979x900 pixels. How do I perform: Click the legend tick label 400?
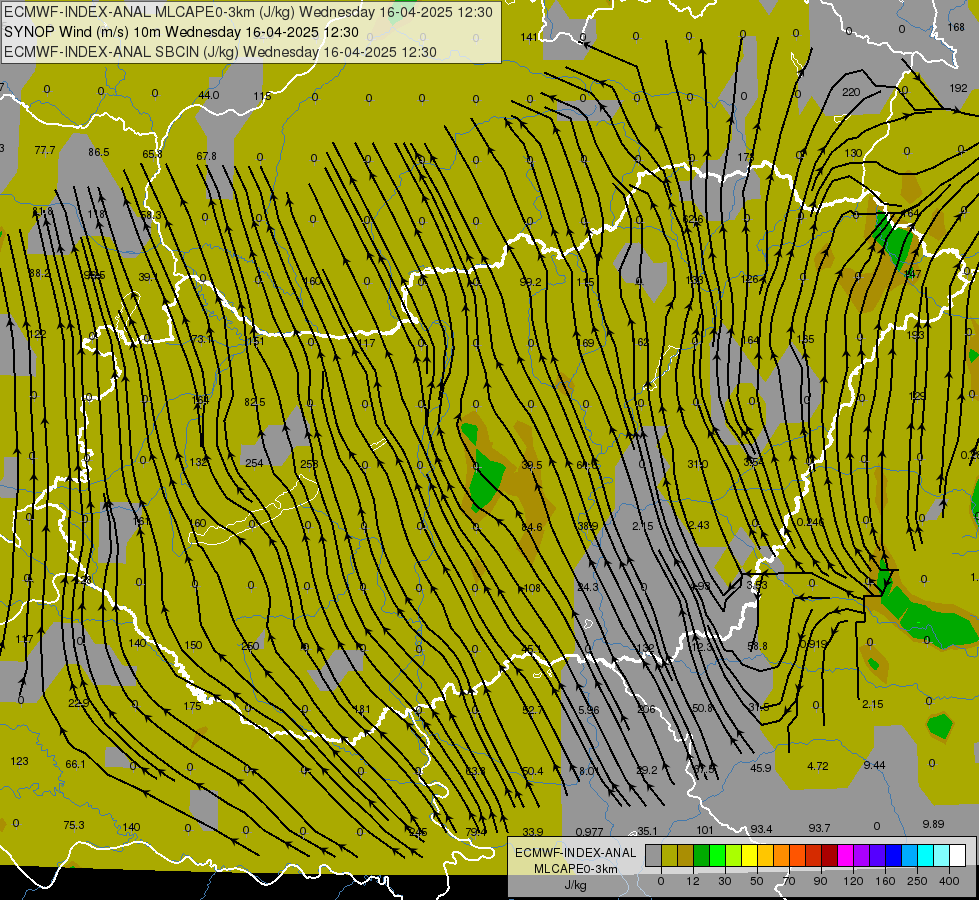click(x=949, y=881)
